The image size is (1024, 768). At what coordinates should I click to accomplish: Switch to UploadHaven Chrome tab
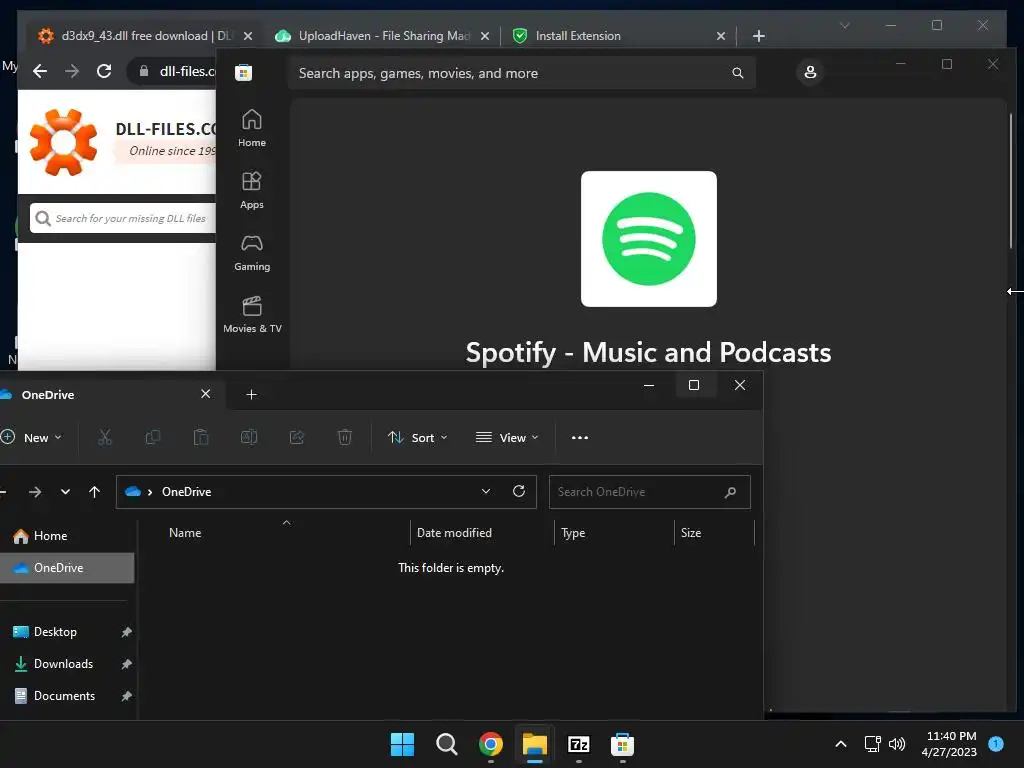click(x=383, y=36)
